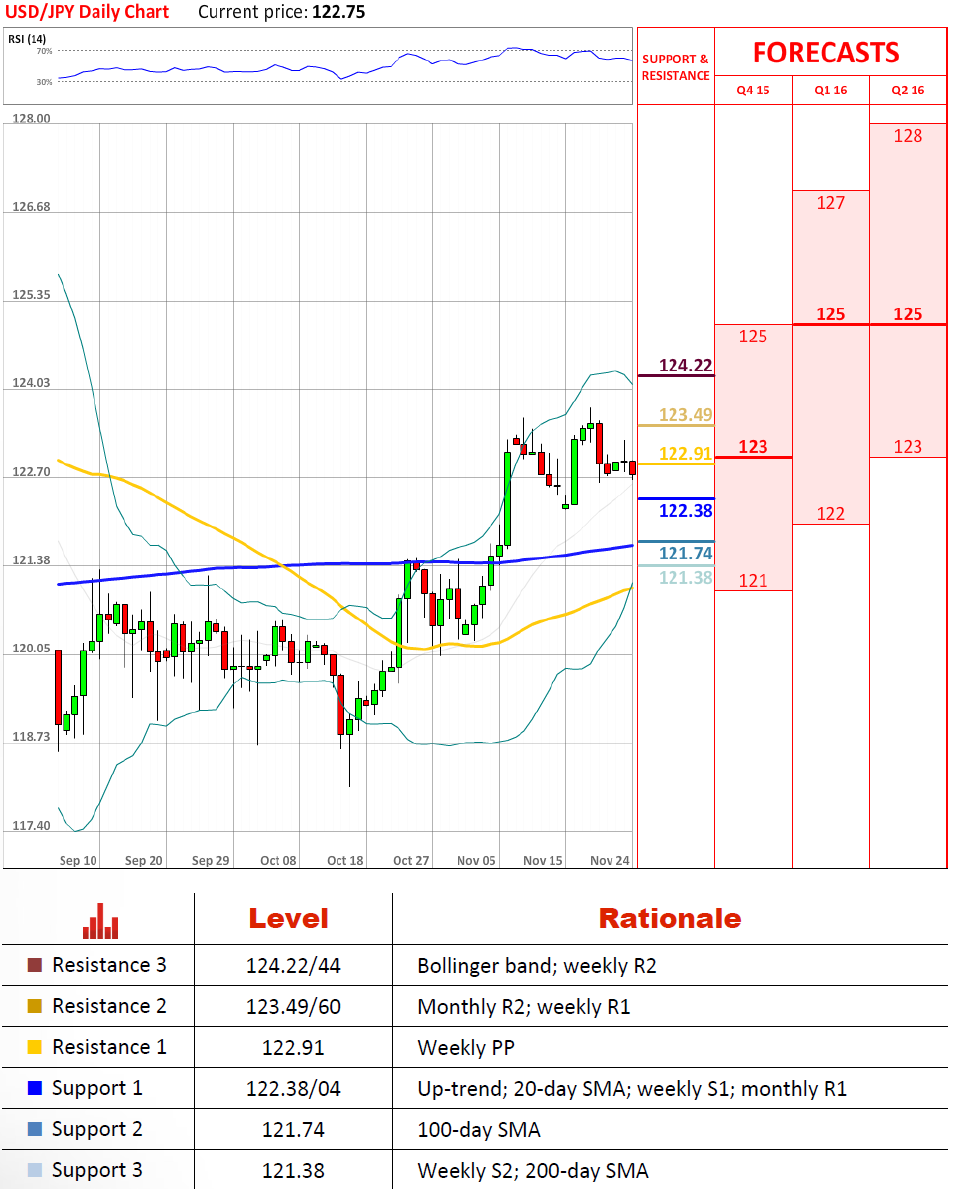
Task: Click the level cell 121.38 in table
Action: [293, 1171]
